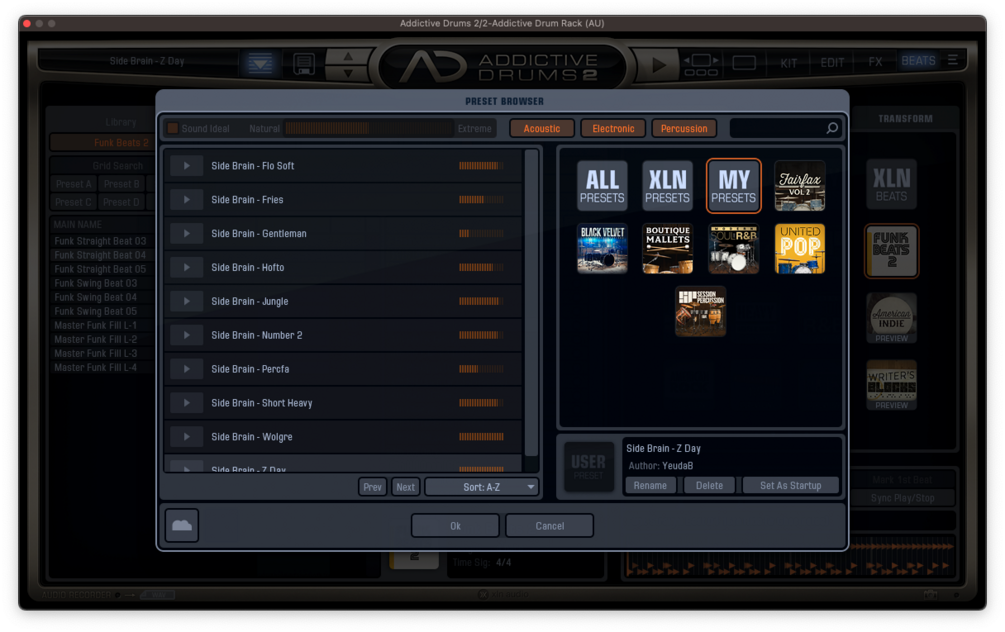Choose Black Velvet kit presets

click(602, 249)
